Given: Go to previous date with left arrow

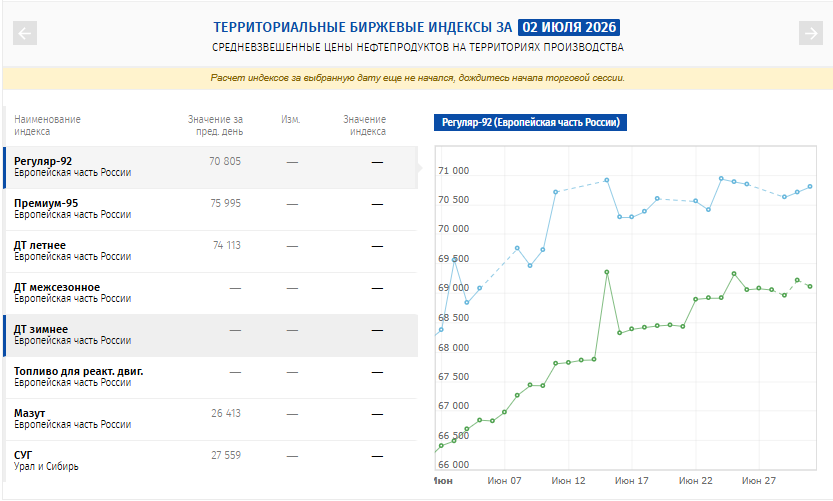Looking at the screenshot, I should pos(25,33).
